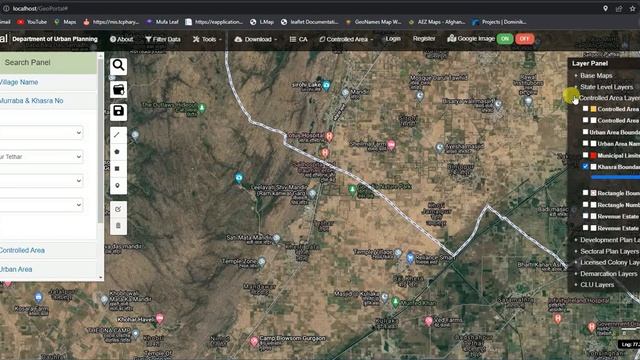Open the Maps bookmark
Screen dimensions: 640x360
[x=65, y=22]
